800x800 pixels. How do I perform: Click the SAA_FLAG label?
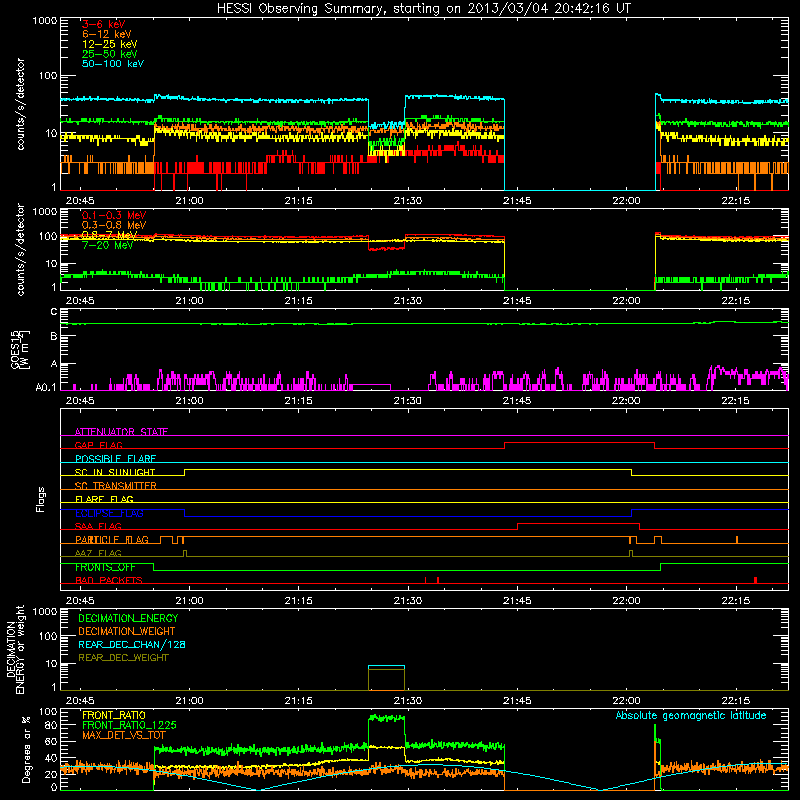click(98, 526)
